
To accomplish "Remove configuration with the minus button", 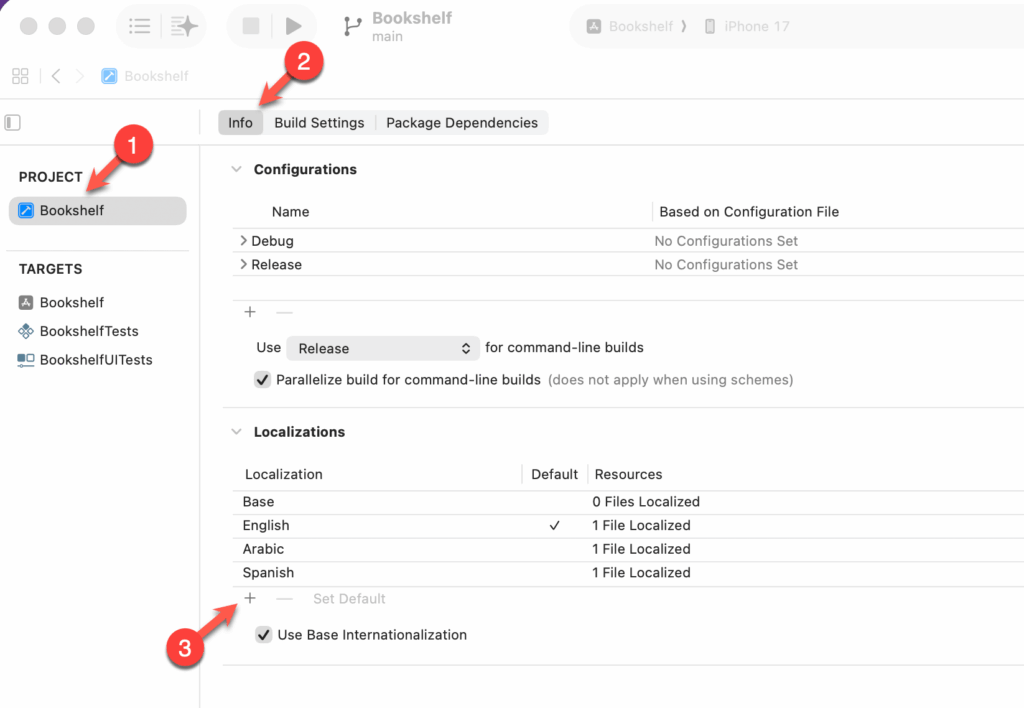I will coord(284,312).
